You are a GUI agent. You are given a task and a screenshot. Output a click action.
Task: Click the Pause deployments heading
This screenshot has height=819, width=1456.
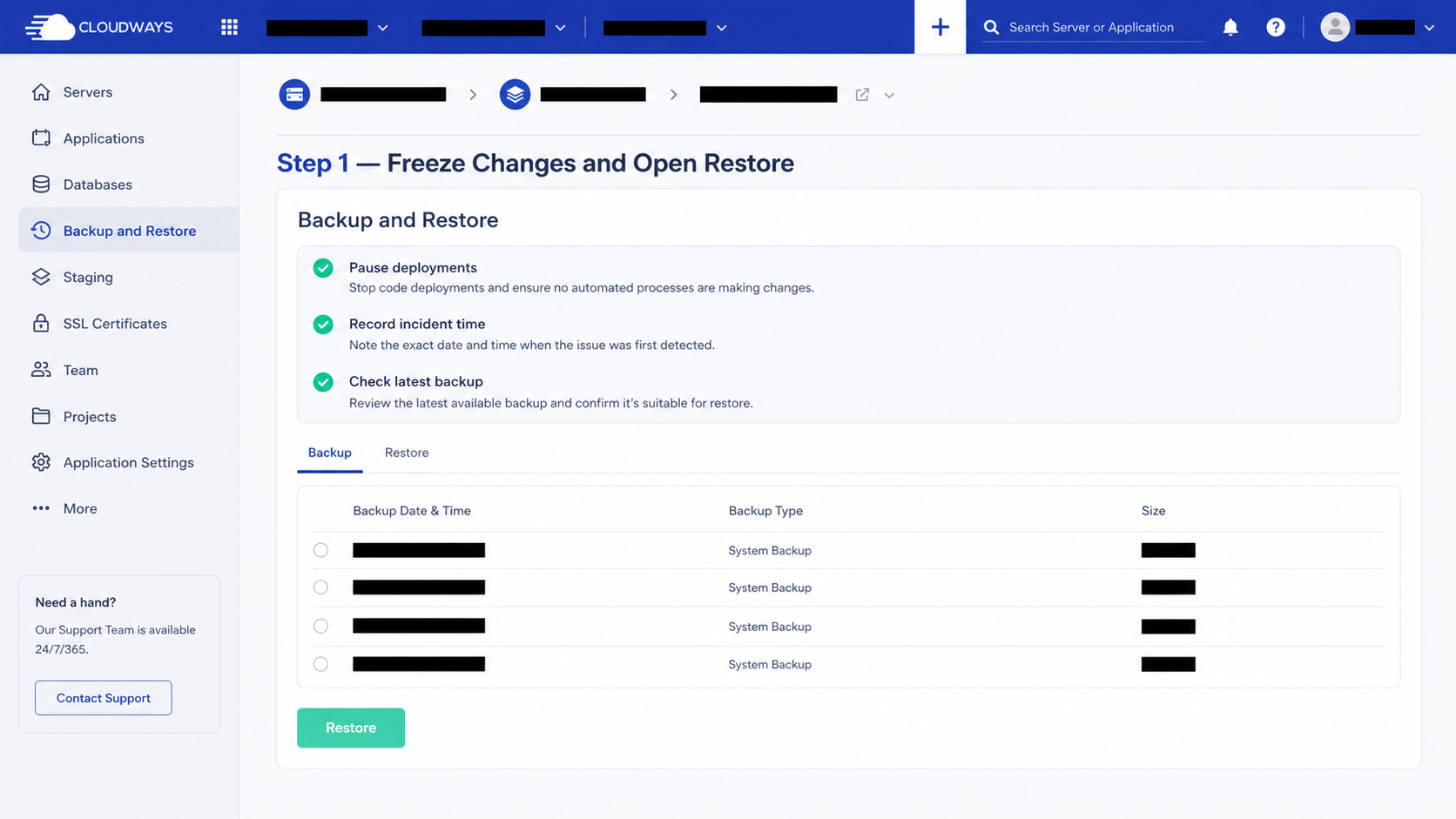[x=413, y=267]
